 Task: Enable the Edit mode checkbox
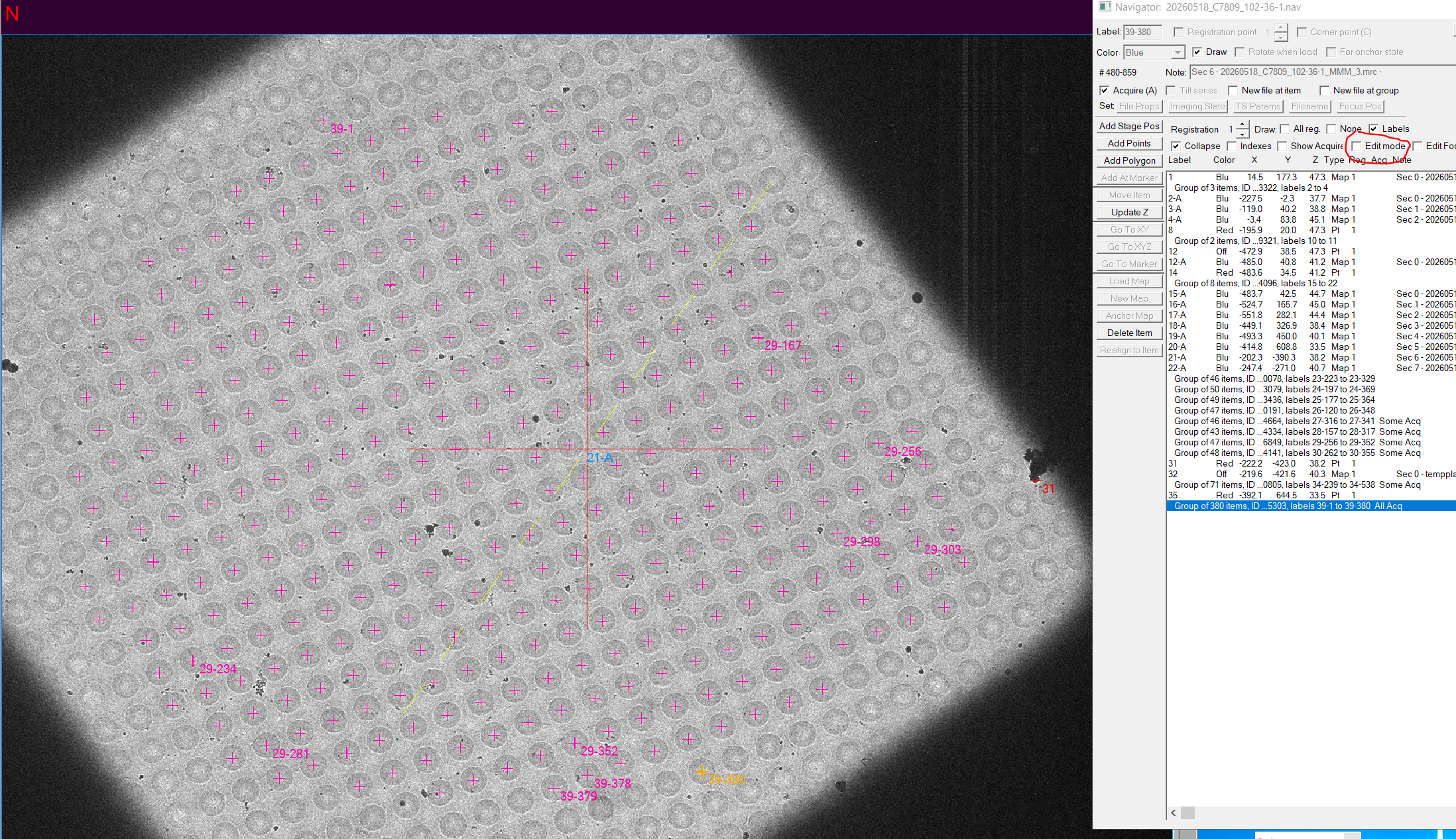[1357, 146]
